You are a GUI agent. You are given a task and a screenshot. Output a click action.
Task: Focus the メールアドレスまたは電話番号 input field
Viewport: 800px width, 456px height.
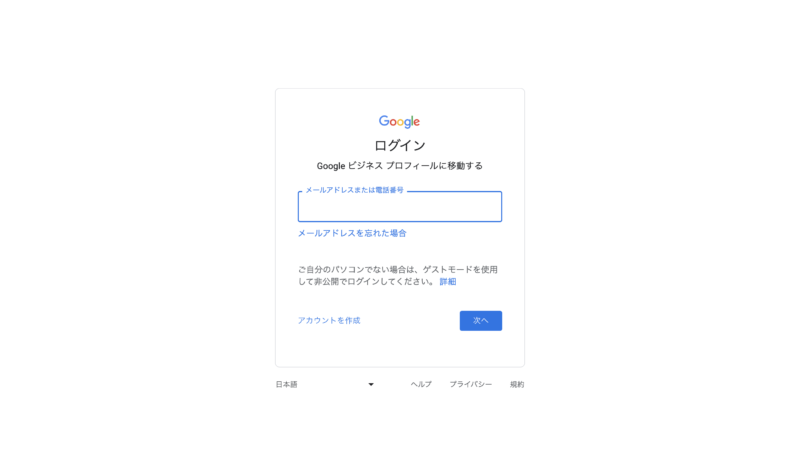tap(399, 207)
